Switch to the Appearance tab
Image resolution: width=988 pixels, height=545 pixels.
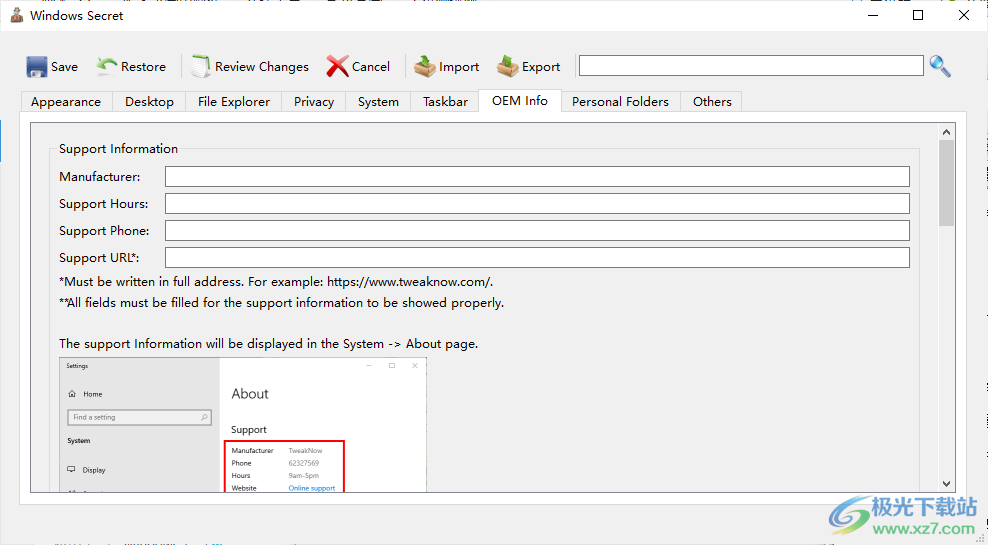pos(66,102)
